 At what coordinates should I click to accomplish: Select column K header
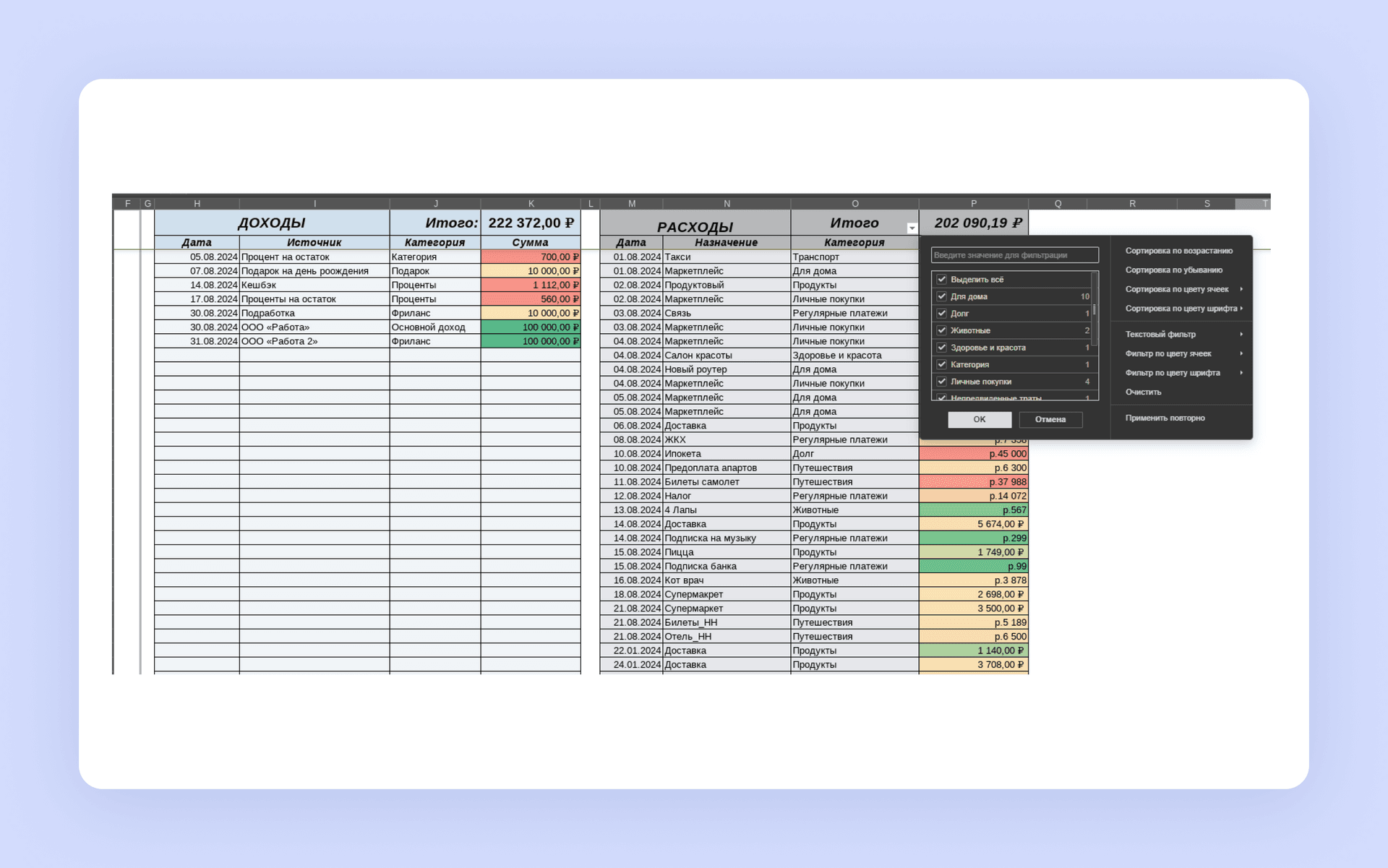pyautogui.click(x=531, y=204)
